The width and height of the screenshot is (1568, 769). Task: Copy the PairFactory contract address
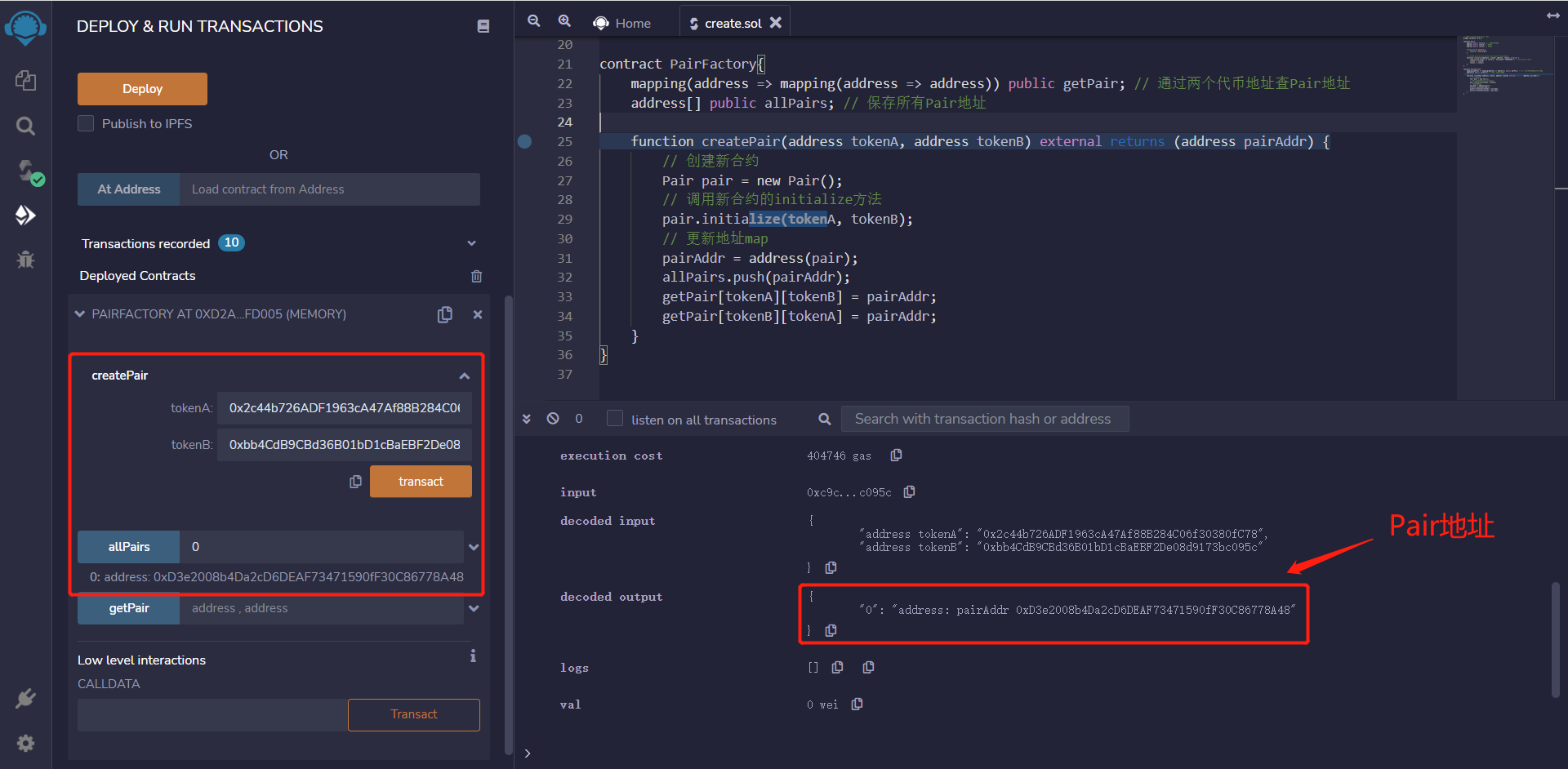point(445,314)
